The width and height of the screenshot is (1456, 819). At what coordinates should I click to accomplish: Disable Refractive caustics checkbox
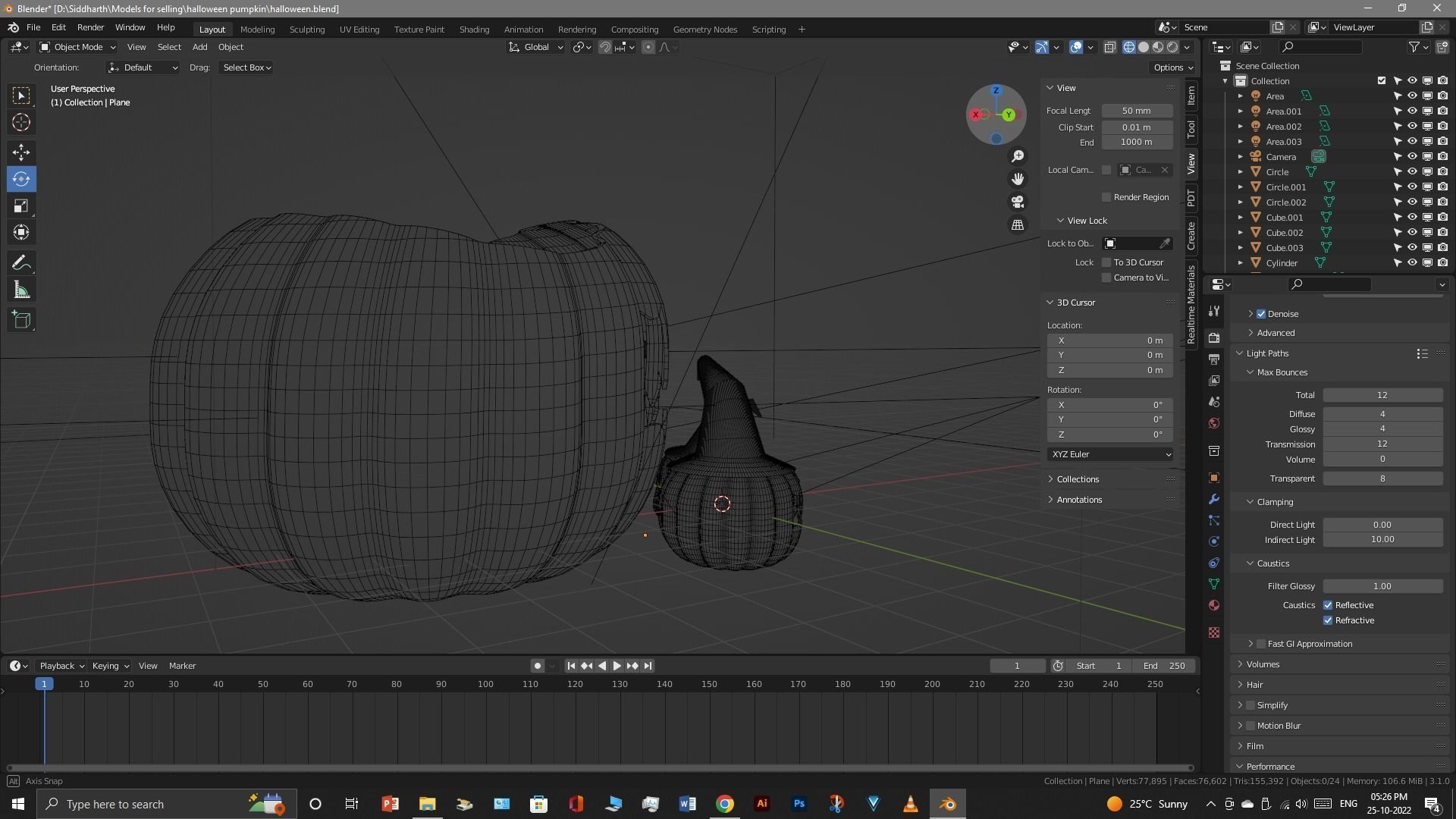click(x=1328, y=620)
